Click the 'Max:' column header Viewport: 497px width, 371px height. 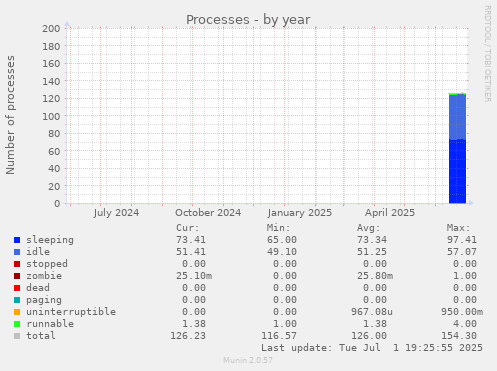tap(459, 228)
